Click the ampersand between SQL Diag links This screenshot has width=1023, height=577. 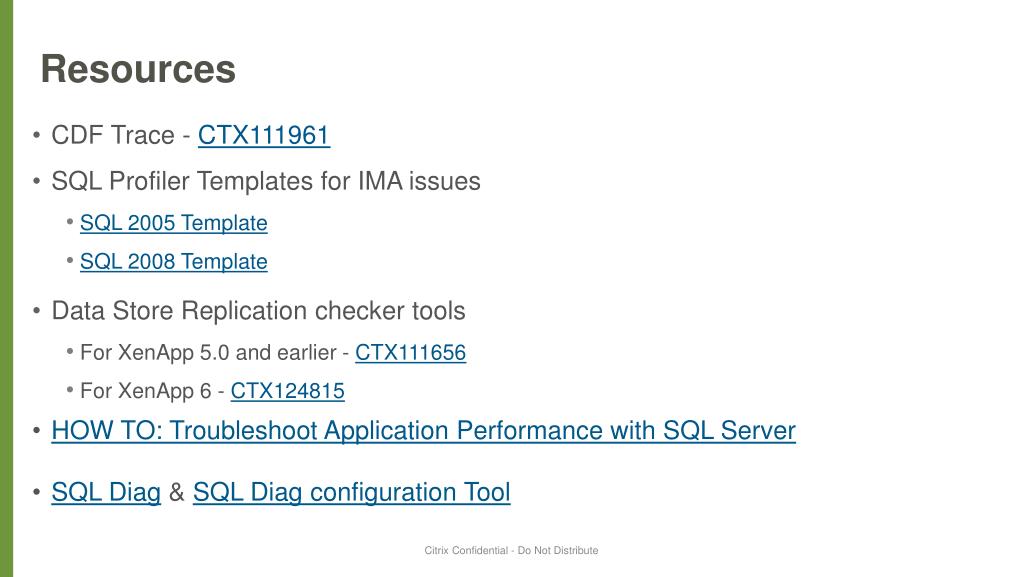pyautogui.click(x=177, y=492)
